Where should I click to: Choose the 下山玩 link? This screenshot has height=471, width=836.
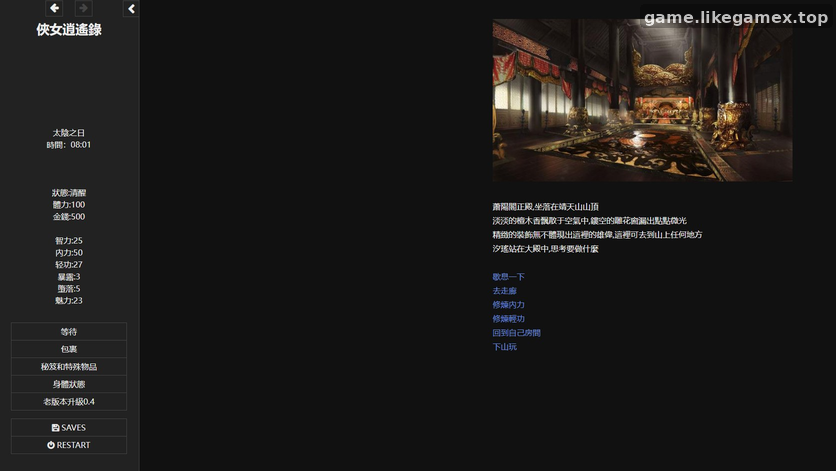click(504, 347)
